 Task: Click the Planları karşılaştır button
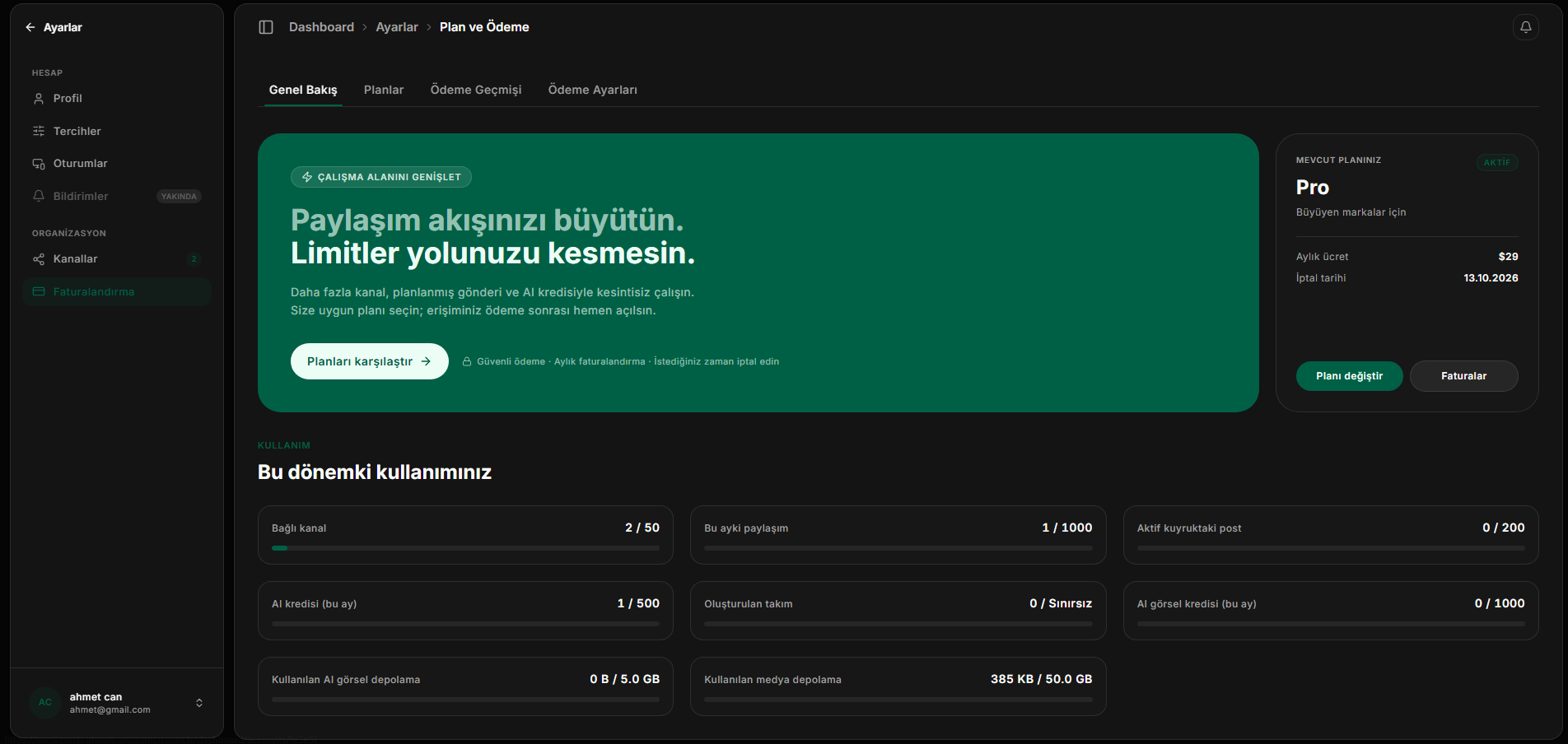click(370, 361)
